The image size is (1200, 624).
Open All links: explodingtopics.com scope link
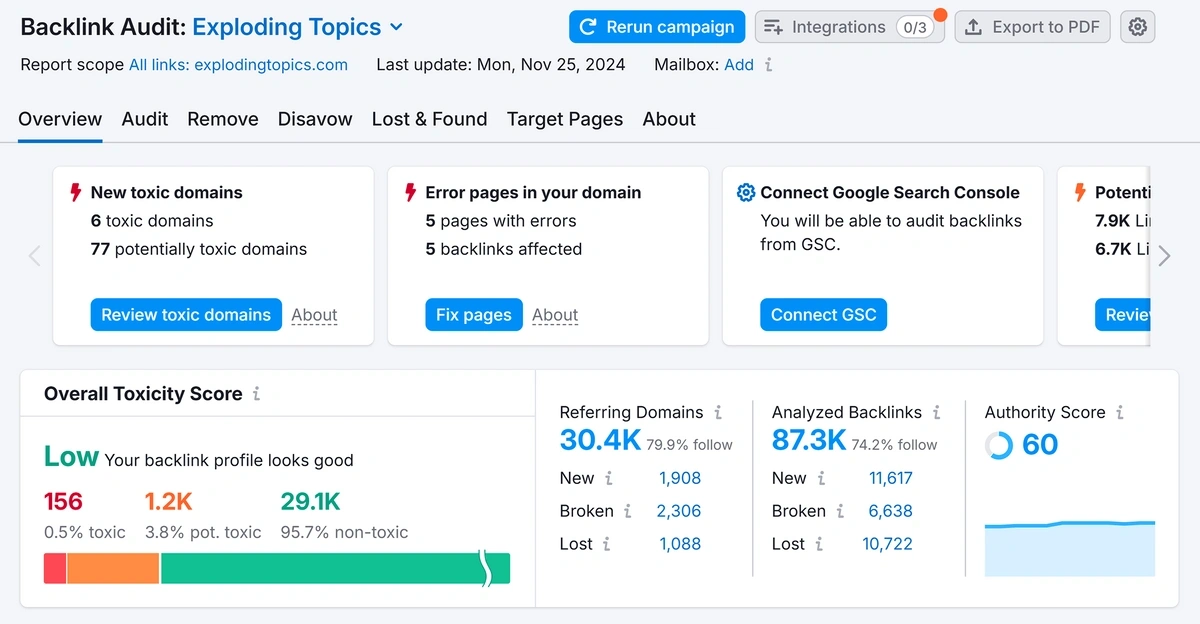238,65
